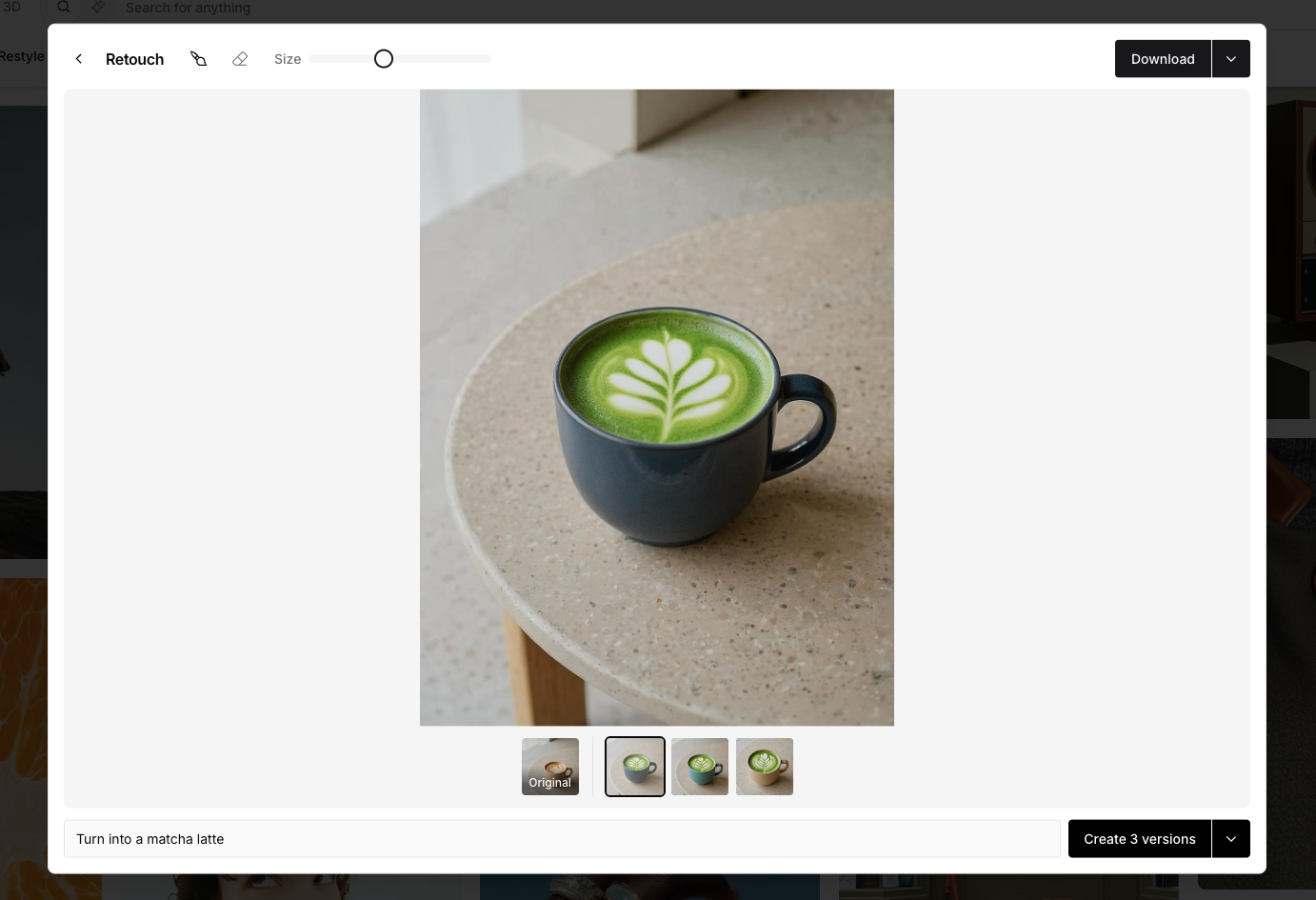Select the beige cup version thumbnail
Viewport: 1316px width, 900px height.
[765, 767]
